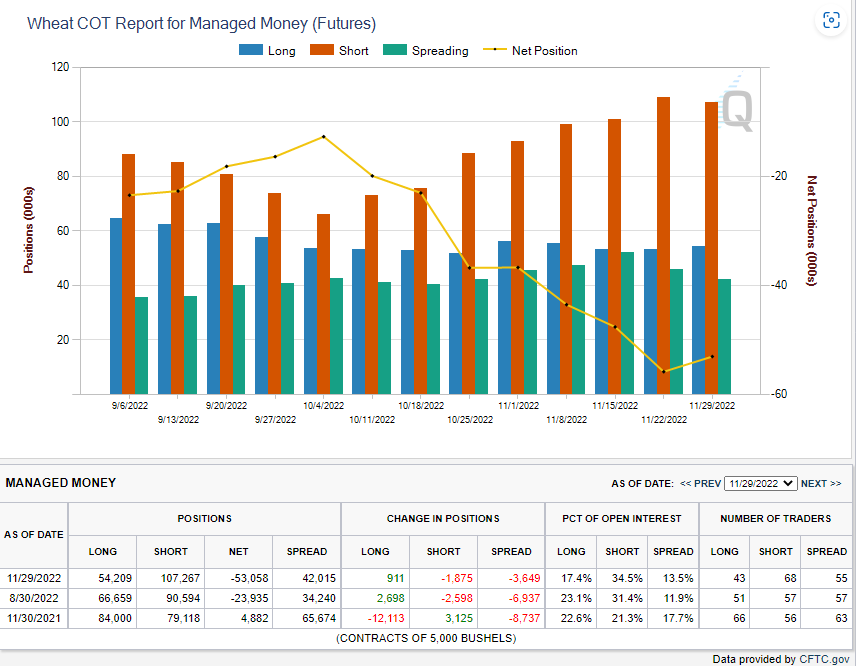
Task: Click pct open interest 17.4%
Action: (x=576, y=578)
